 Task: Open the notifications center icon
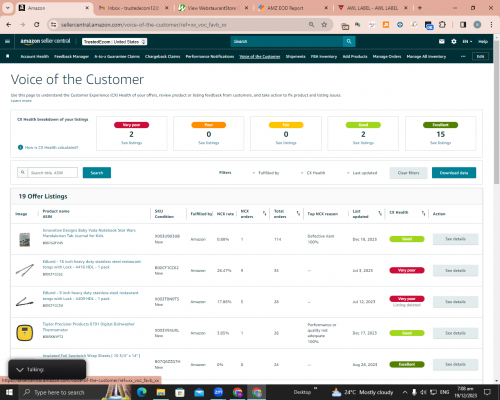click(487, 392)
